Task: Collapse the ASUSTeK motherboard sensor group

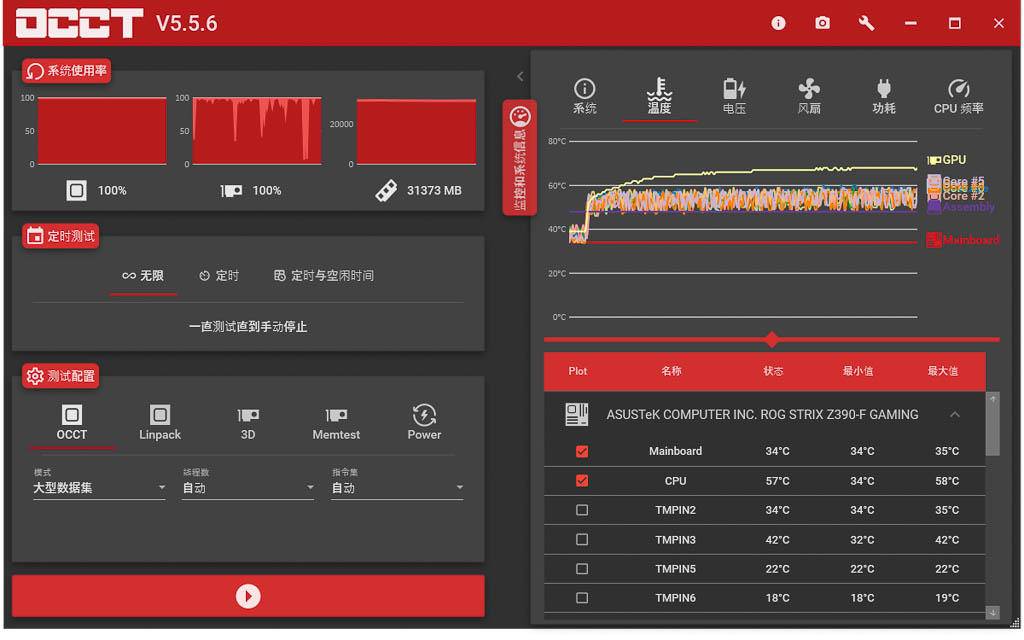Action: pos(955,415)
